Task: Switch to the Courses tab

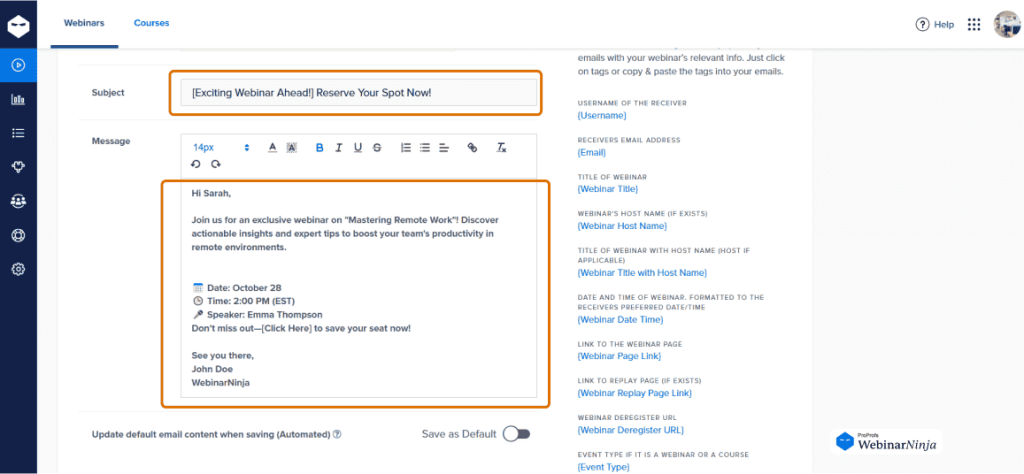Action: (x=152, y=23)
